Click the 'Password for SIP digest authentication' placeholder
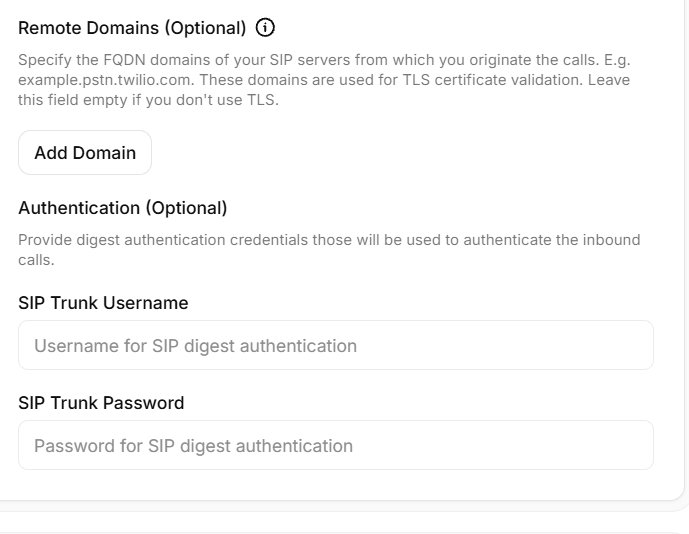Screen dimensions: 689x534 pyautogui.click(x=193, y=446)
